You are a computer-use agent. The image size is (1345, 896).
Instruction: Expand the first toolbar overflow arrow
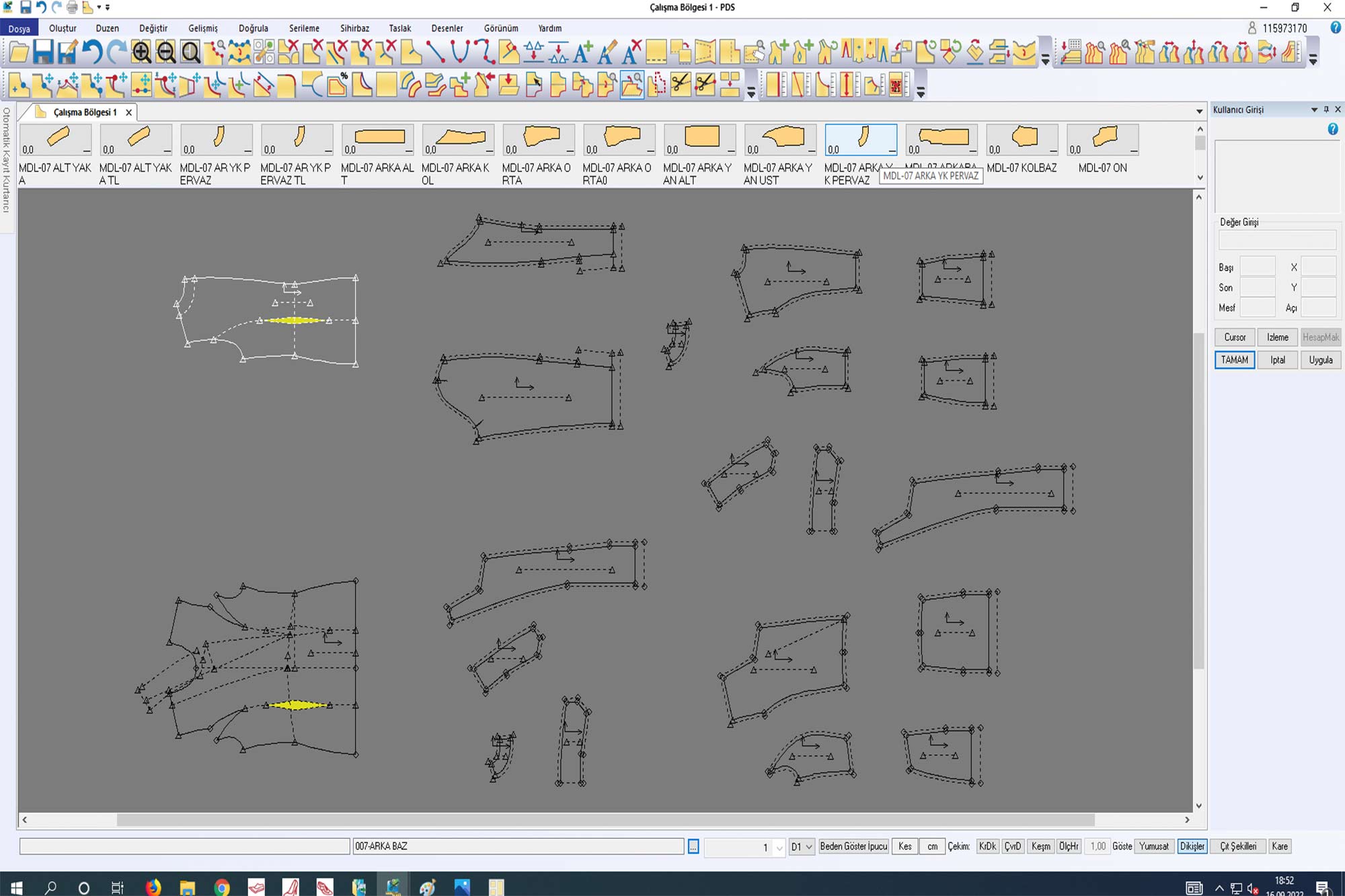click(x=1045, y=60)
